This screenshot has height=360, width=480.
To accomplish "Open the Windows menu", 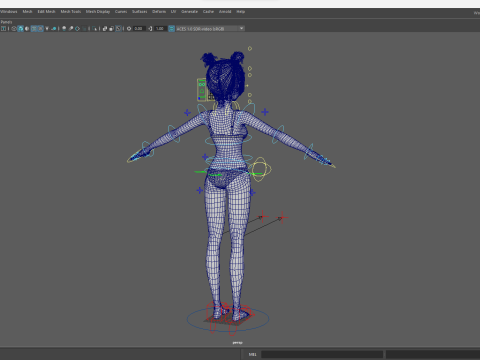I will pyautogui.click(x=8, y=12).
